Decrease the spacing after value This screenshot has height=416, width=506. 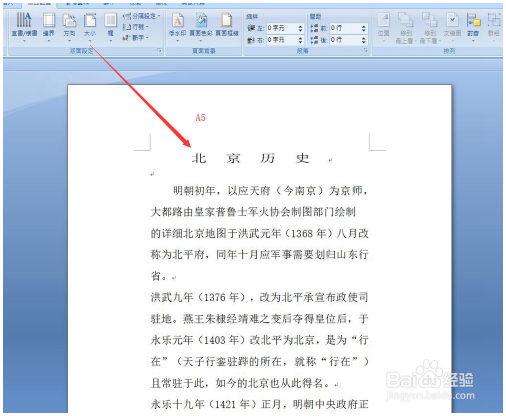tap(364, 42)
